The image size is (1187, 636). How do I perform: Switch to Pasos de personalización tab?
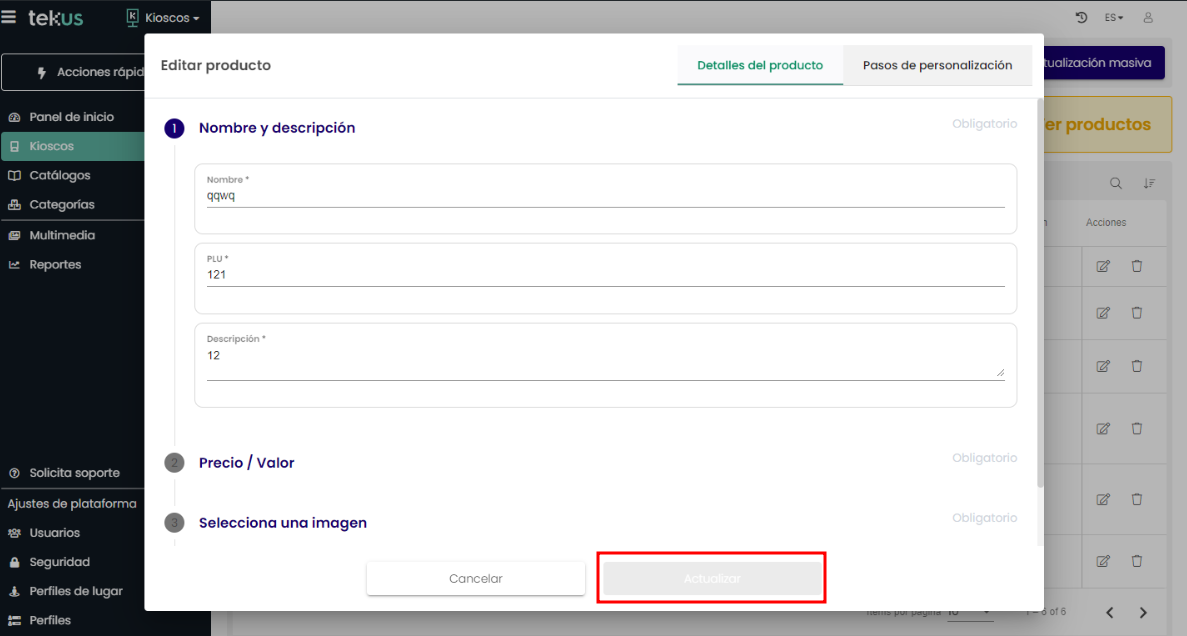pyautogui.click(x=937, y=65)
